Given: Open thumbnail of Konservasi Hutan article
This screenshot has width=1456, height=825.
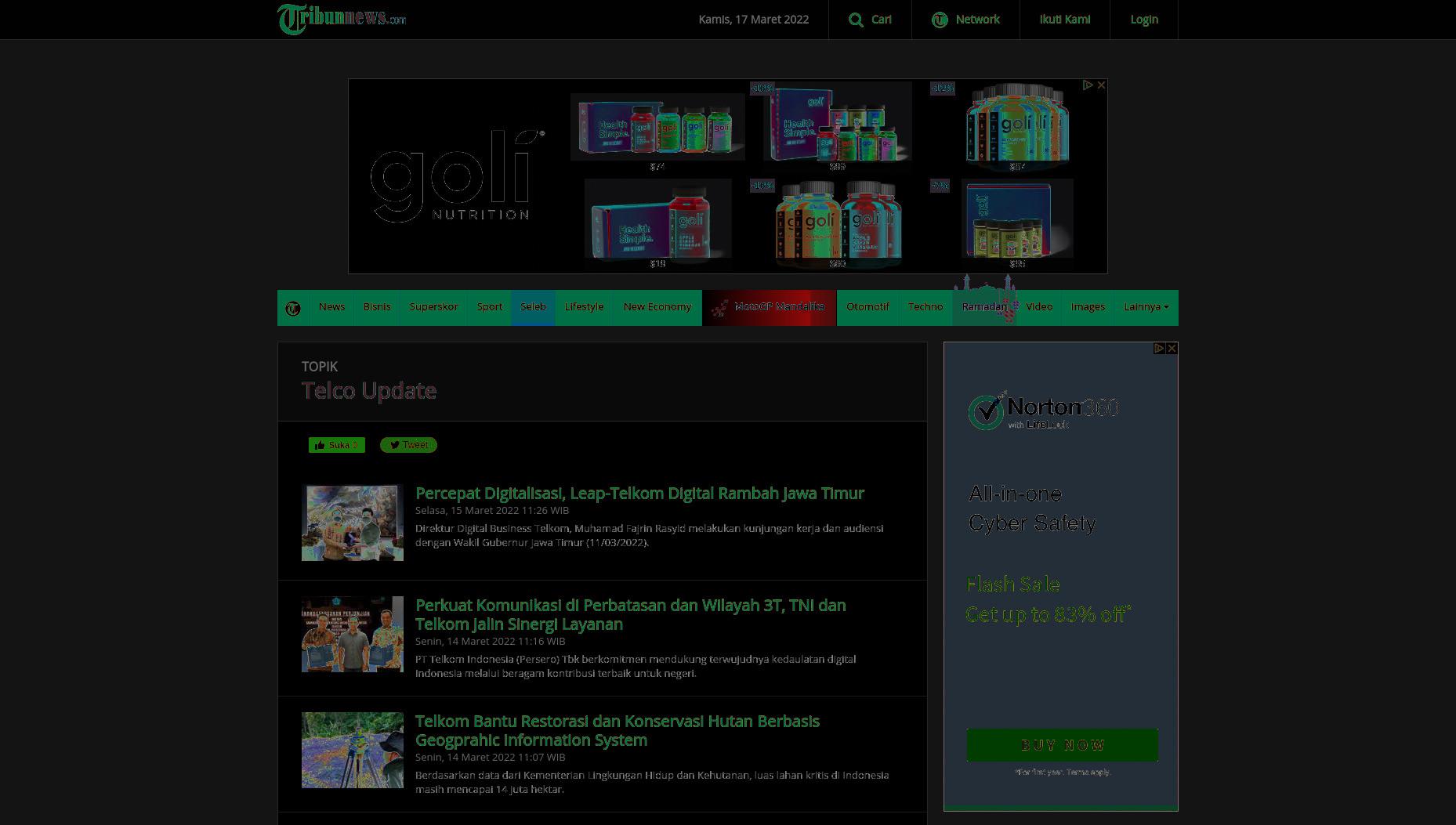Looking at the screenshot, I should (x=353, y=751).
